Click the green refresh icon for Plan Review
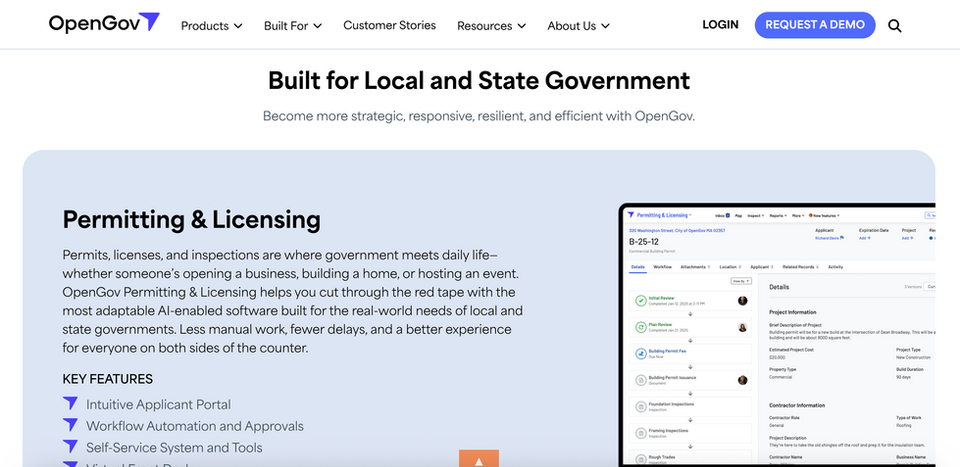Viewport: 960px width, 467px height. coord(641,327)
